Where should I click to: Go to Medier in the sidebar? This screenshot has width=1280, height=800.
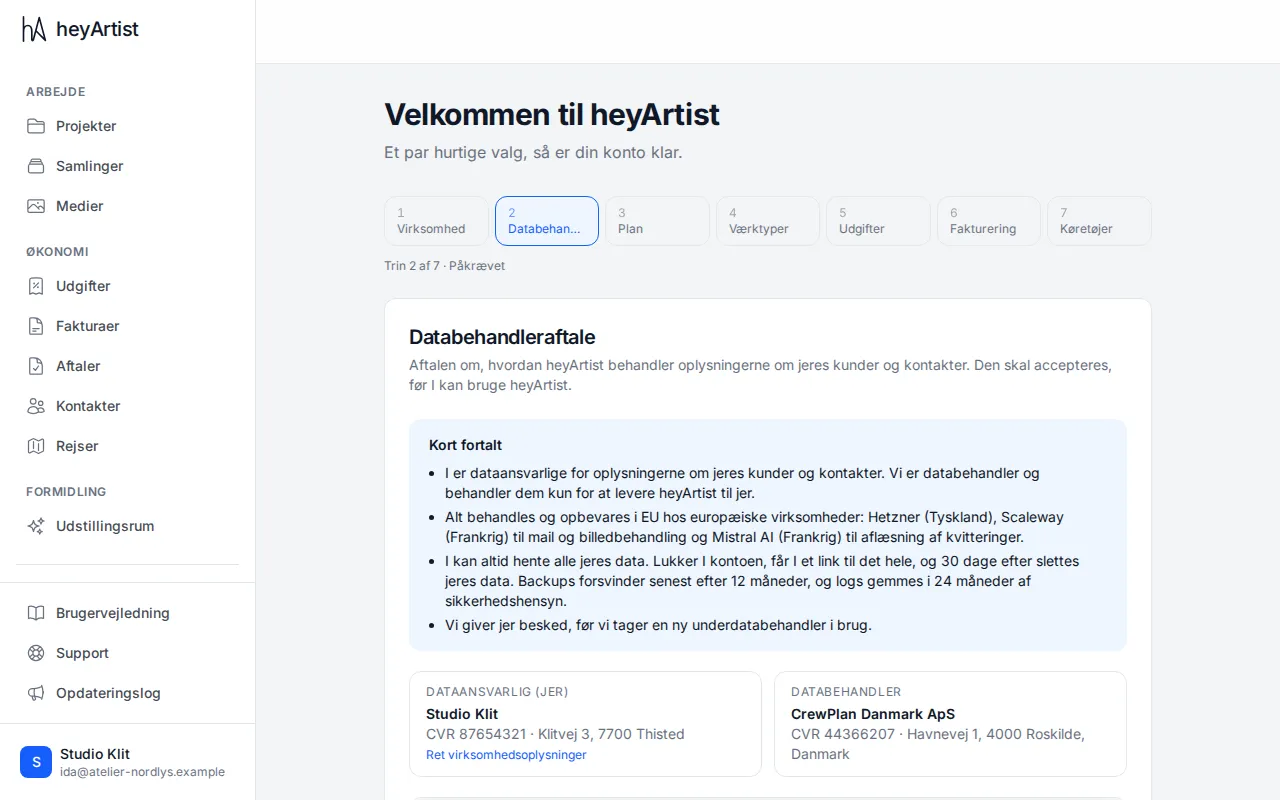point(128,206)
